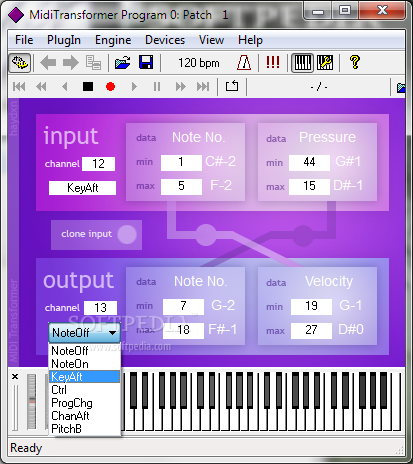Screen dimensions: 413x464
Task: Toggle the metronome icon
Action: pos(244,63)
